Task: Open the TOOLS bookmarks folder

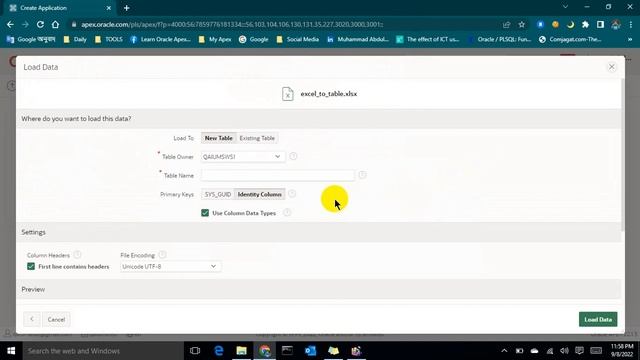Action: (109, 40)
